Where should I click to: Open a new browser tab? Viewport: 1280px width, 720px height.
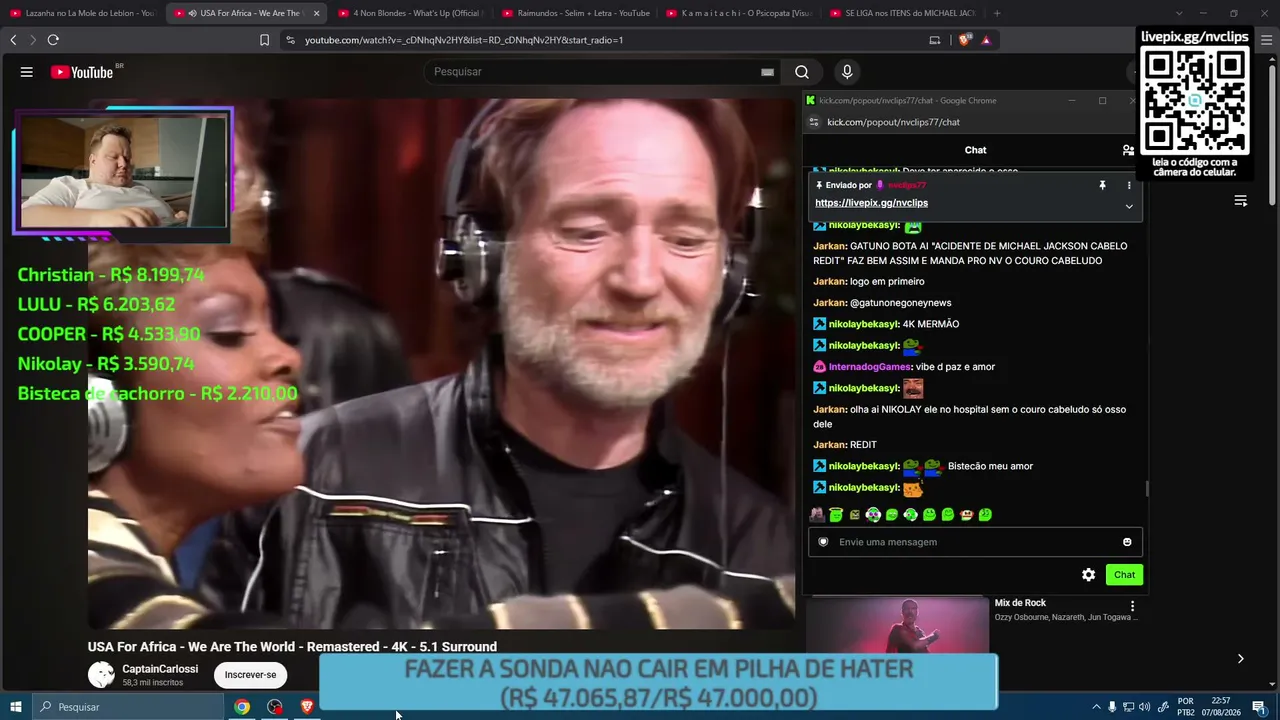(997, 13)
